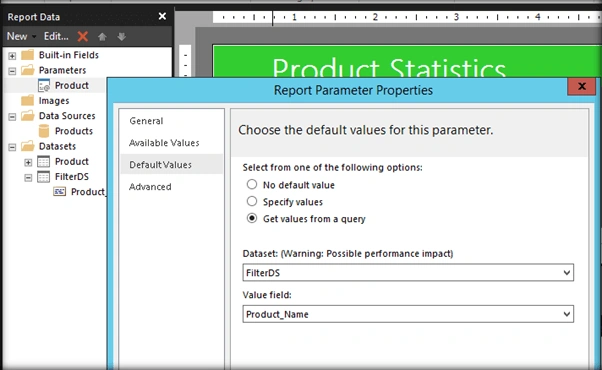
Task: Select the Product_Name field icon under FilterDS
Action: (x=60, y=192)
